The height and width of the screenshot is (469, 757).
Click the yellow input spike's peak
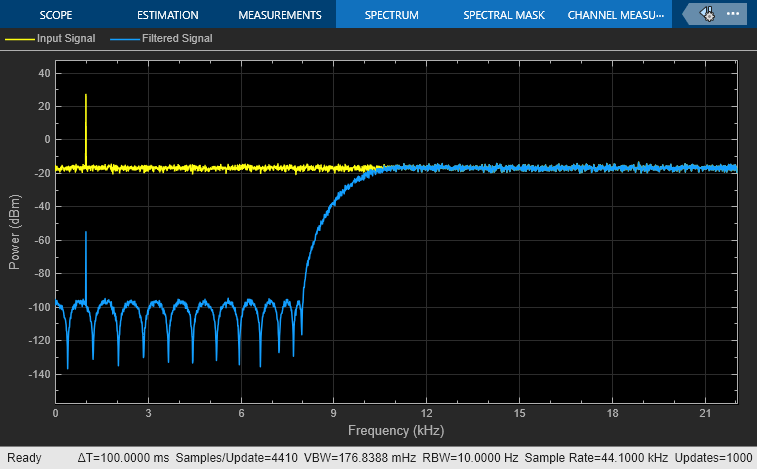point(86,95)
